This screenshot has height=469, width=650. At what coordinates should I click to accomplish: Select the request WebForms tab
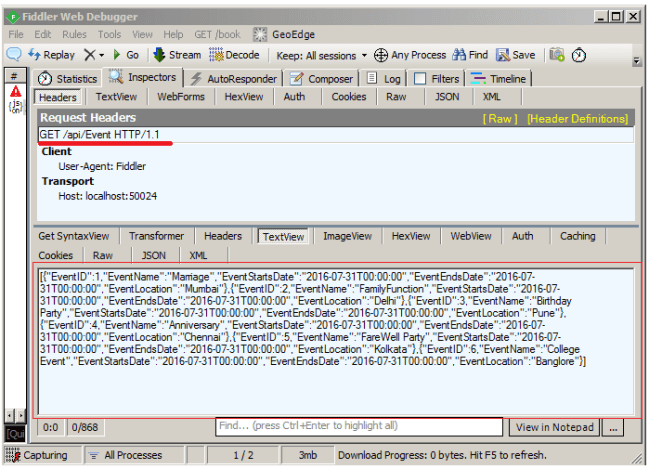pyautogui.click(x=181, y=97)
